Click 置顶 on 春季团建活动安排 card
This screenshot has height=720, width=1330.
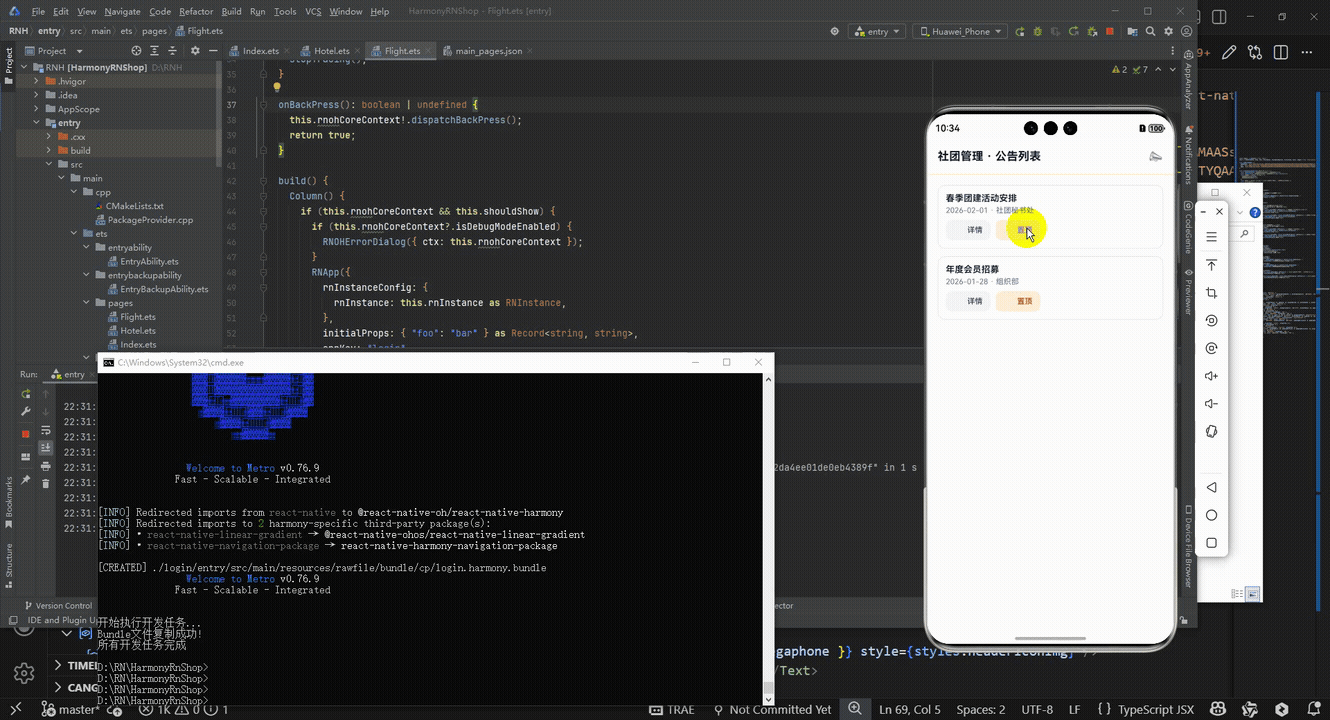(1018, 230)
